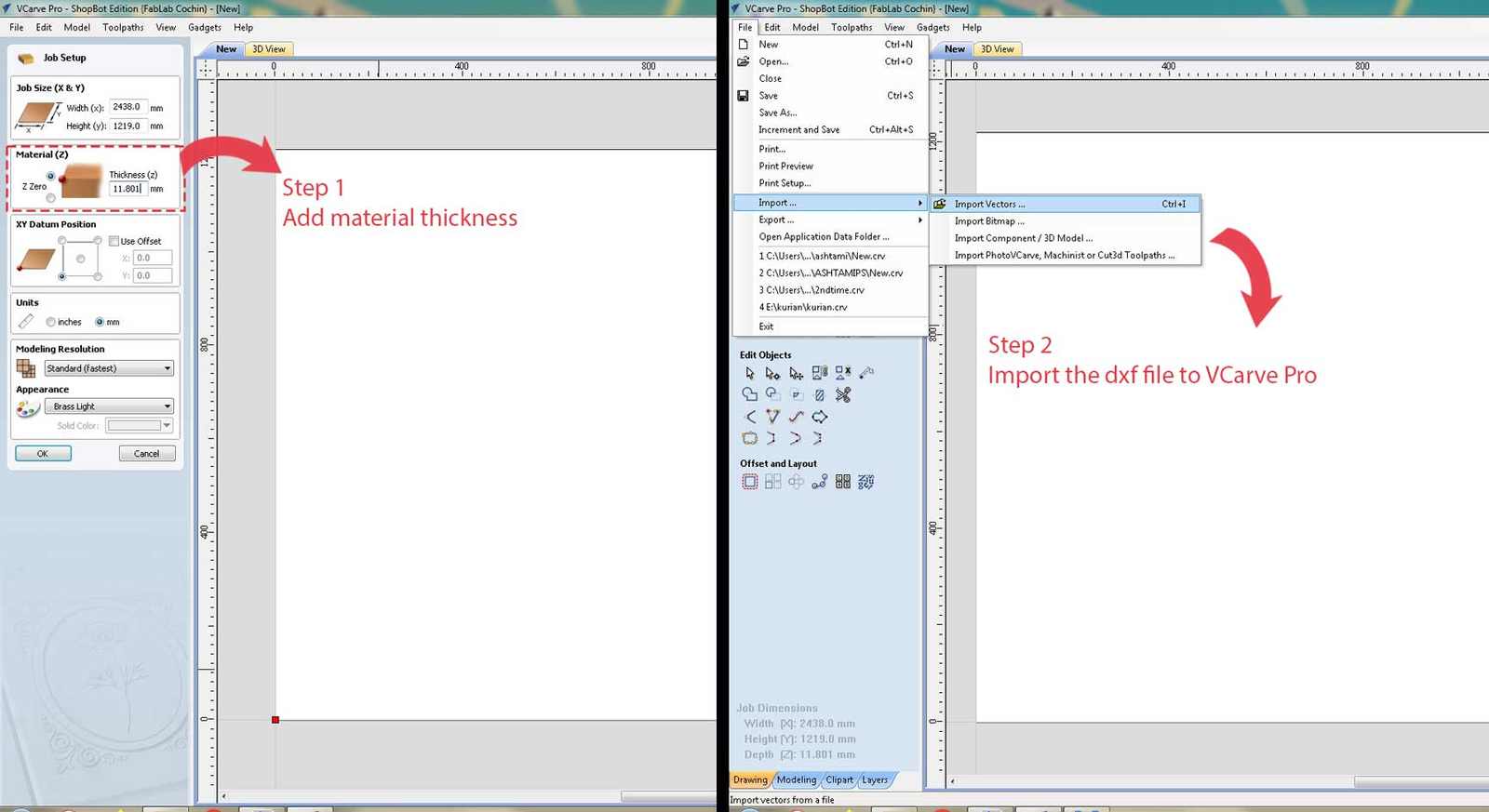Click the Offset Vectors icon
The width and height of the screenshot is (1489, 812).
[x=750, y=482]
